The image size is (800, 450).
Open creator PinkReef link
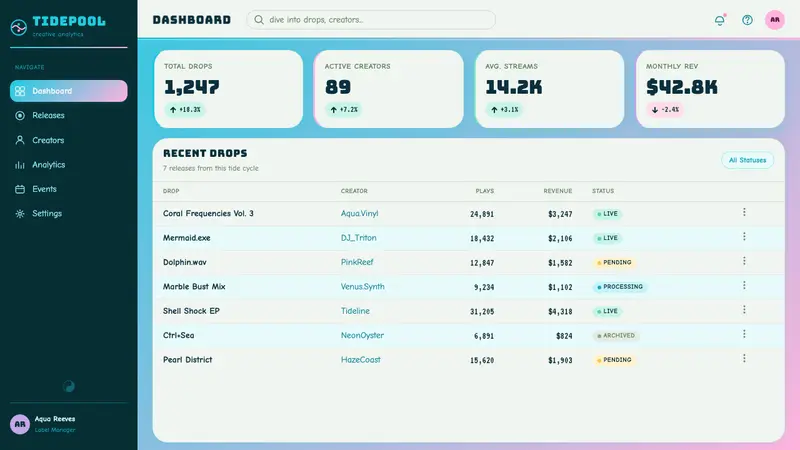(357, 262)
